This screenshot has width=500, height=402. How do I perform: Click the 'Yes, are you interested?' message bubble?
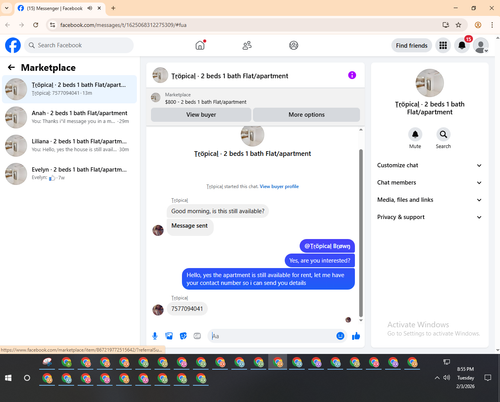click(320, 260)
